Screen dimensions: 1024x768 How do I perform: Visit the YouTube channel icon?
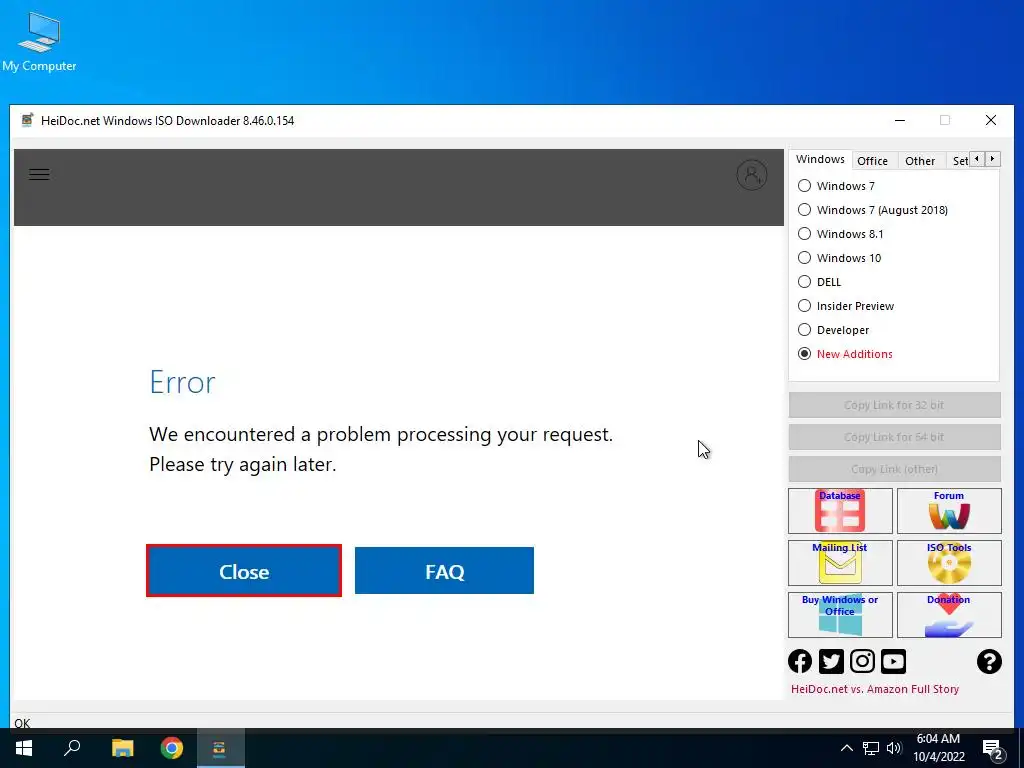[893, 661]
